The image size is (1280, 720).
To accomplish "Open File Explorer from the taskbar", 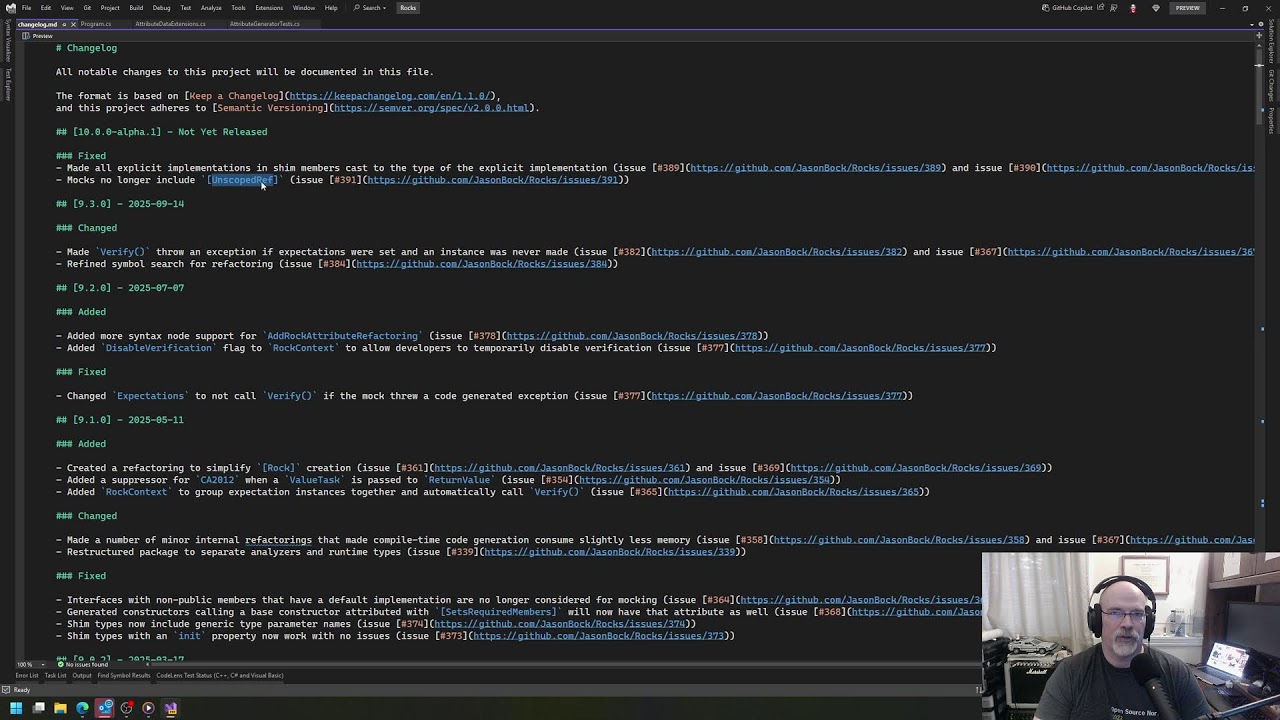I will [x=60, y=708].
